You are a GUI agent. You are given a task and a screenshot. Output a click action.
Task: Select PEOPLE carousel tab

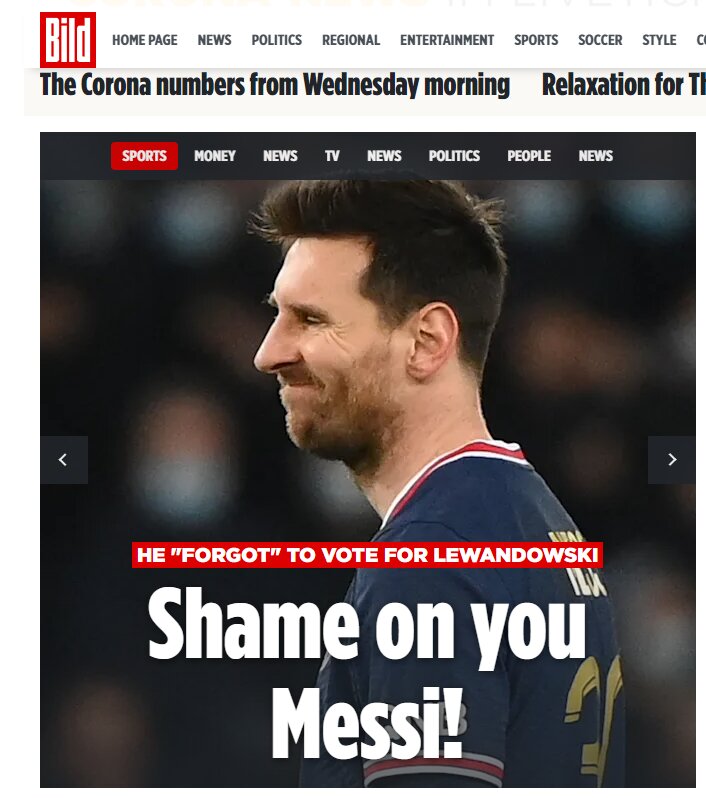tap(529, 156)
